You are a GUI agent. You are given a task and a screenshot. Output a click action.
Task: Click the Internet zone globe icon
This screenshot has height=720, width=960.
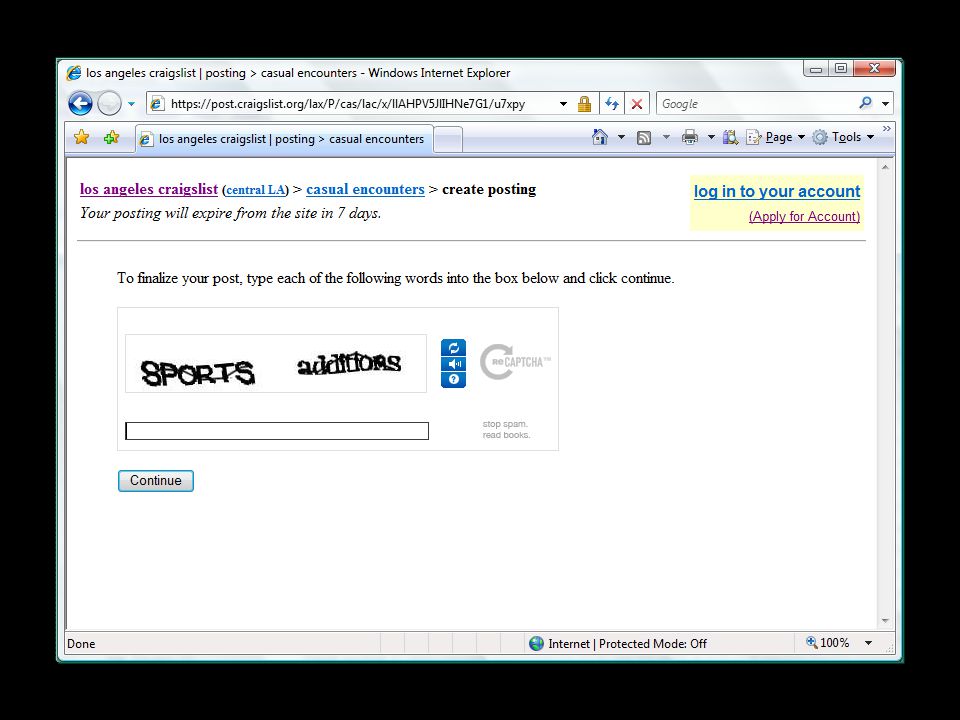pyautogui.click(x=536, y=643)
